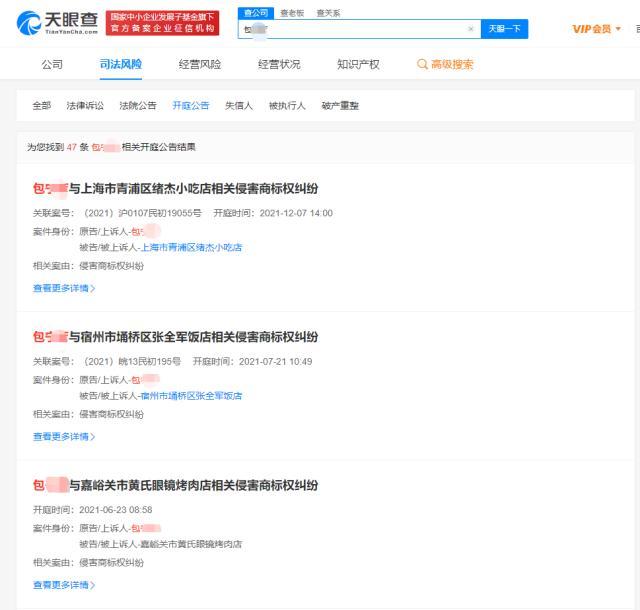Image resolution: width=640 pixels, height=610 pixels.
Task: Go to the 知识产权 tab
Action: point(358,65)
